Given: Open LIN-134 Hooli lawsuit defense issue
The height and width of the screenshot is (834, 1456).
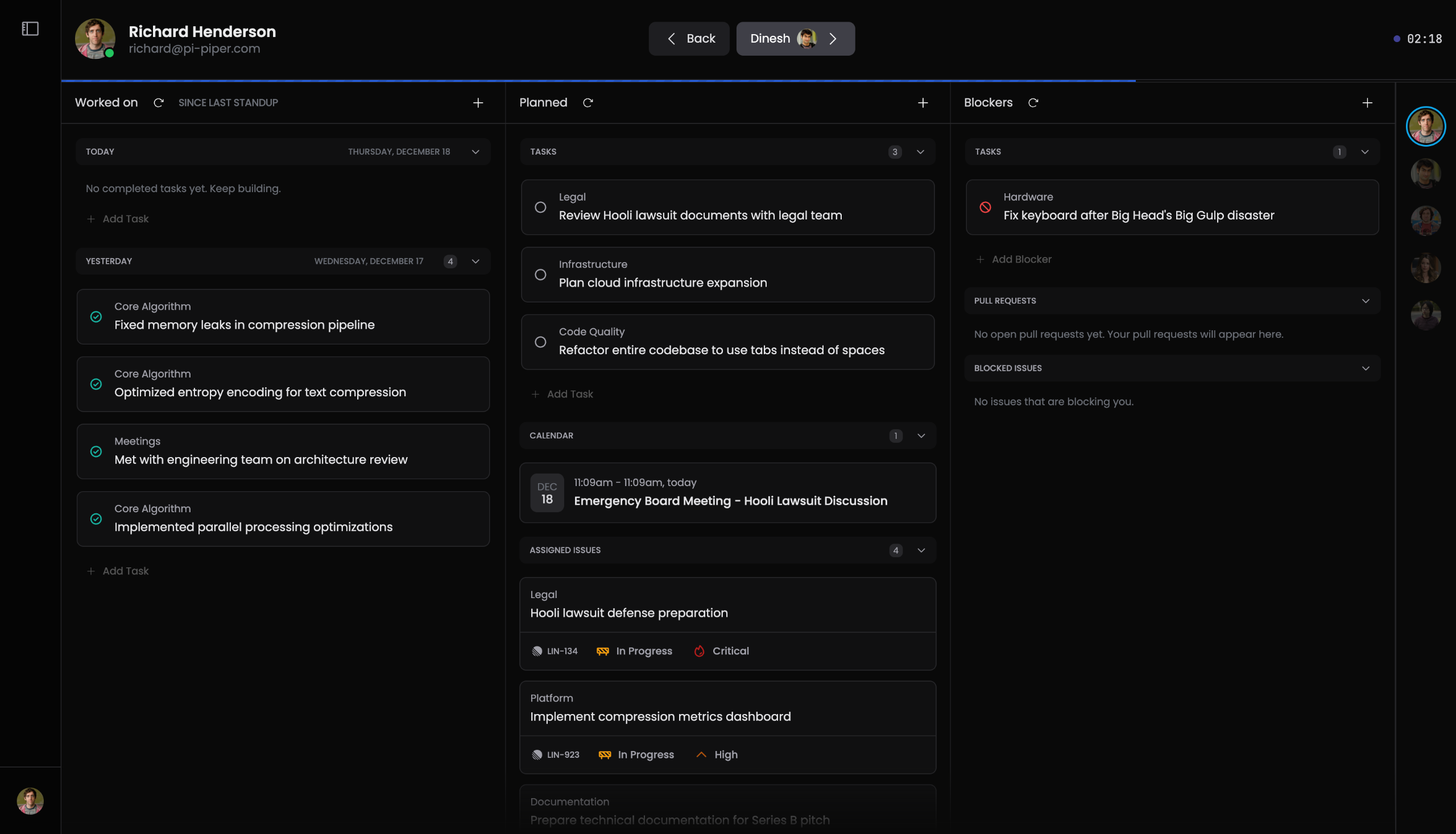Looking at the screenshot, I should pos(727,624).
